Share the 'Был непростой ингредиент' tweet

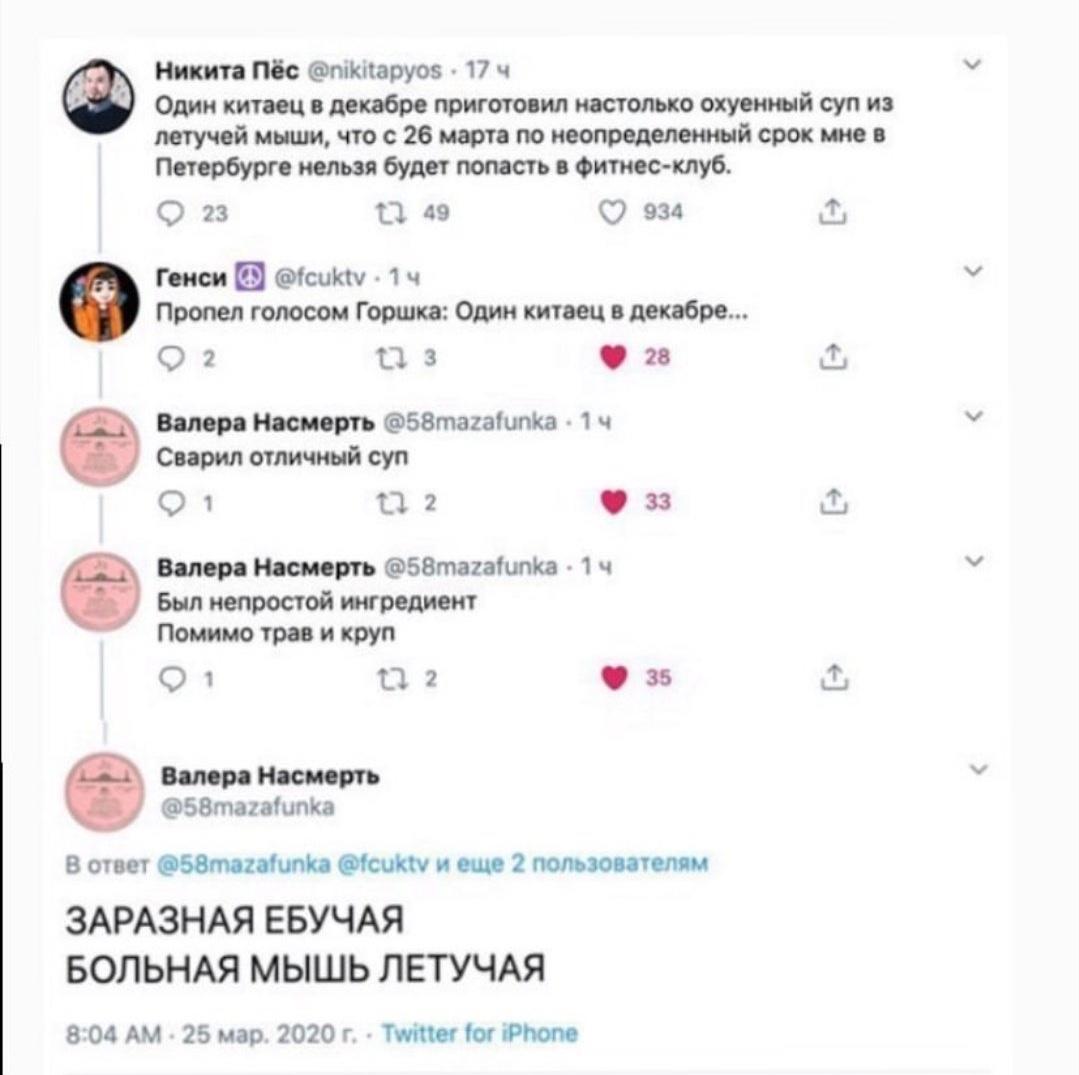tap(834, 677)
